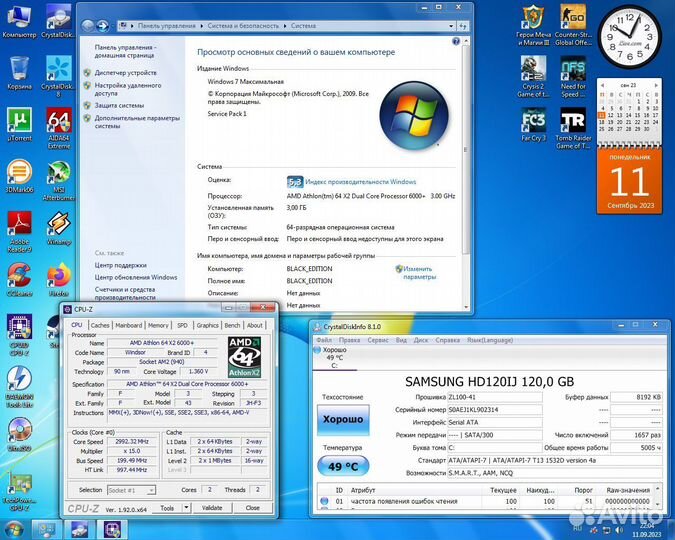Expand the address bar history dropdown

tap(451, 26)
